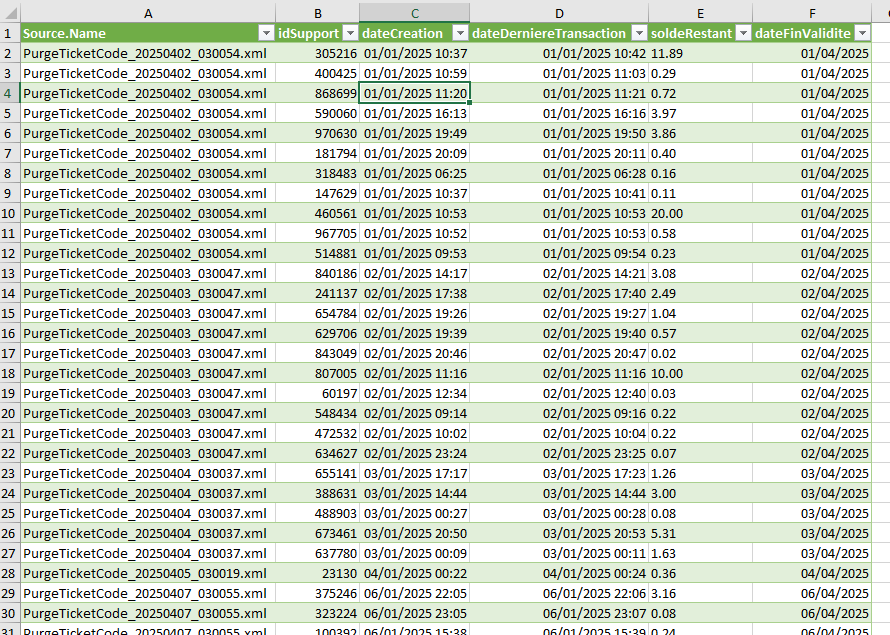The height and width of the screenshot is (635, 890).
Task: Click the Select All corner triangle
Action: tap(10, 13)
